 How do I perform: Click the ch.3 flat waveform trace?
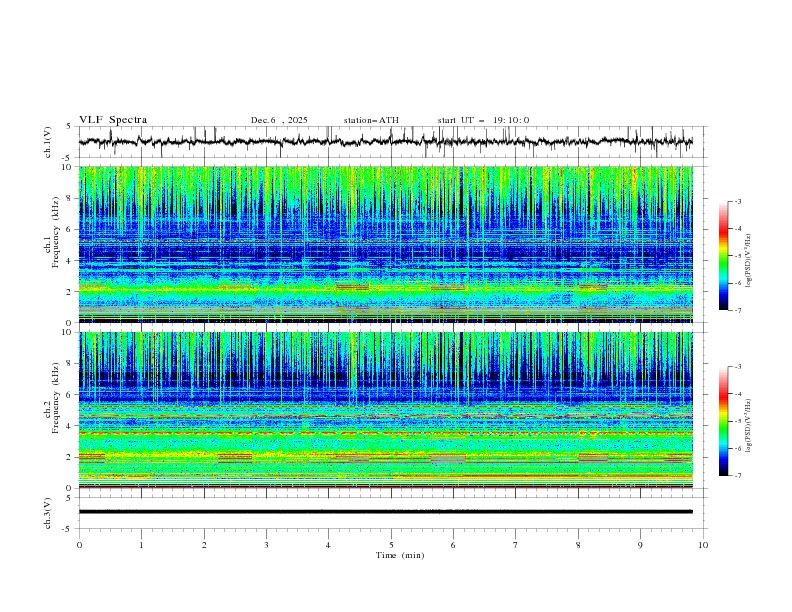coord(386,512)
